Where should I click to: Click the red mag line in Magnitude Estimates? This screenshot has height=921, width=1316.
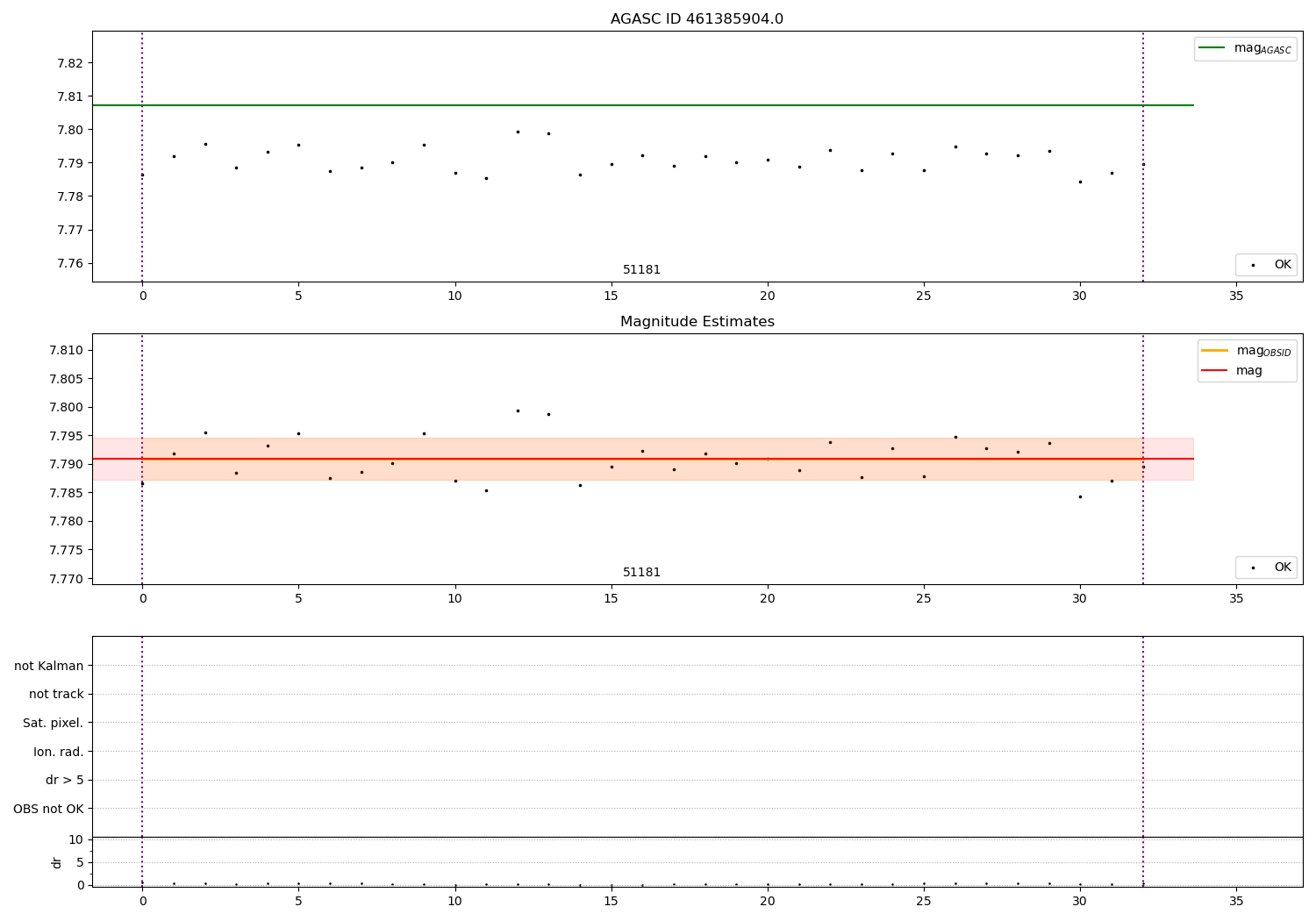coord(642,459)
